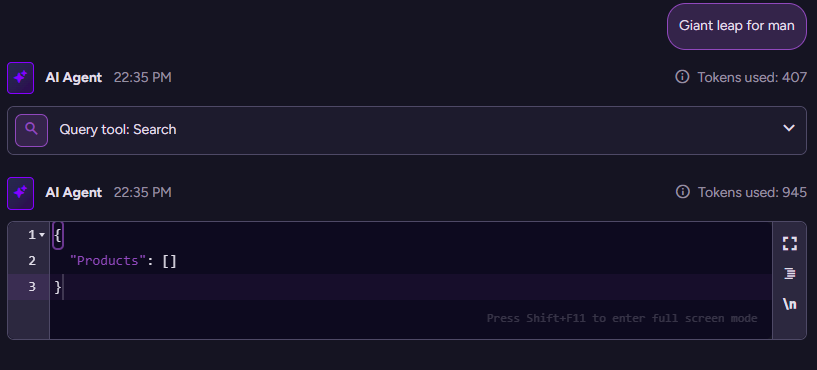Click line number 2 in the editor gutter
The height and width of the screenshot is (370, 817).
(32, 261)
